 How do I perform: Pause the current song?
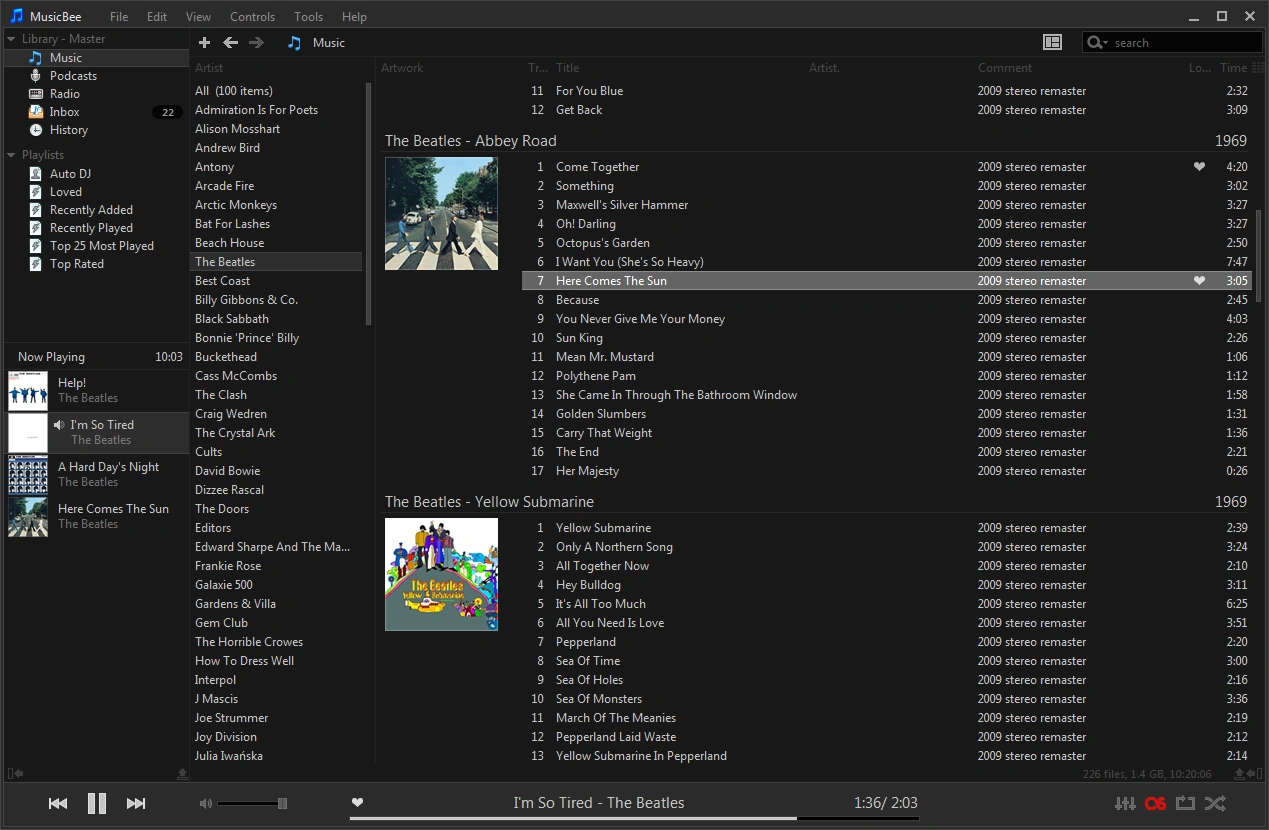pos(97,803)
